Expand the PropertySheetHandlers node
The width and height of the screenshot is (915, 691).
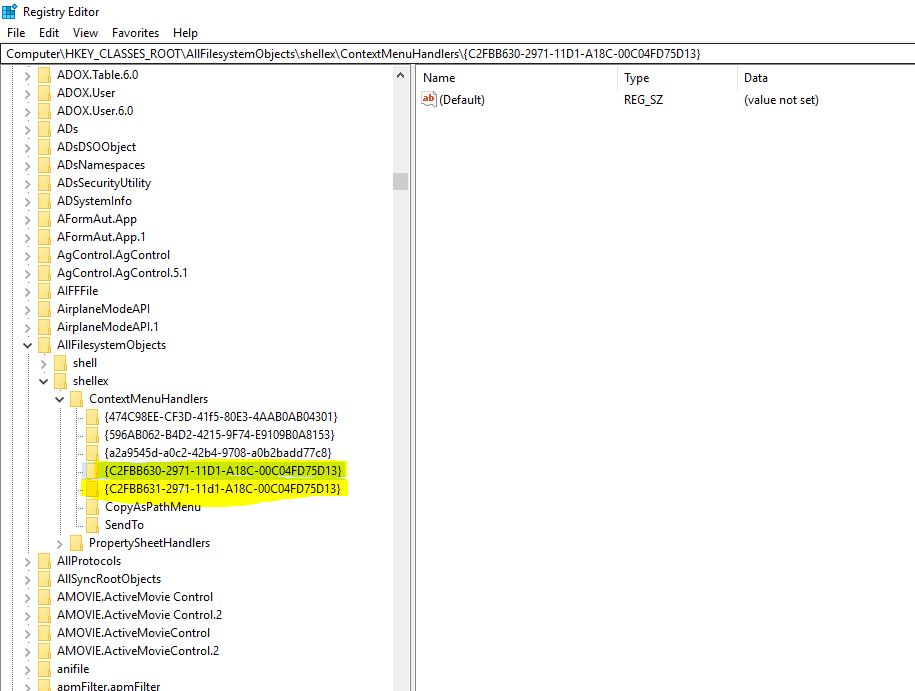tap(59, 543)
